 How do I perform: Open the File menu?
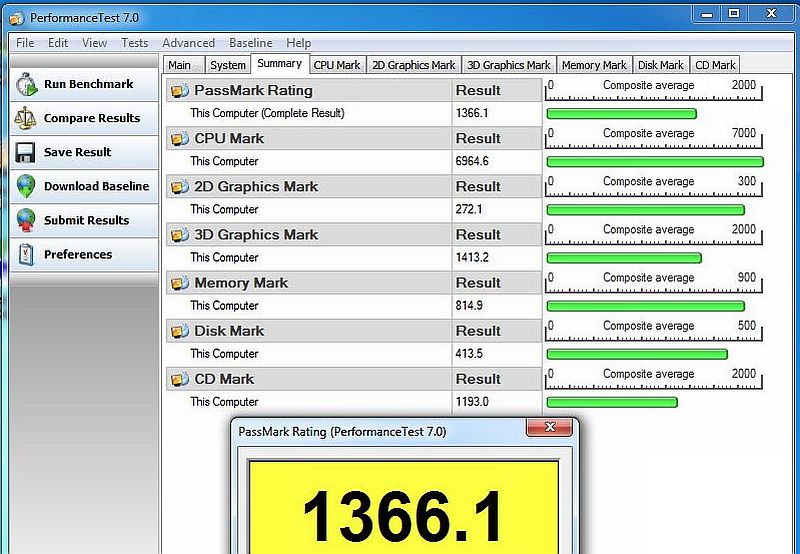click(x=25, y=43)
